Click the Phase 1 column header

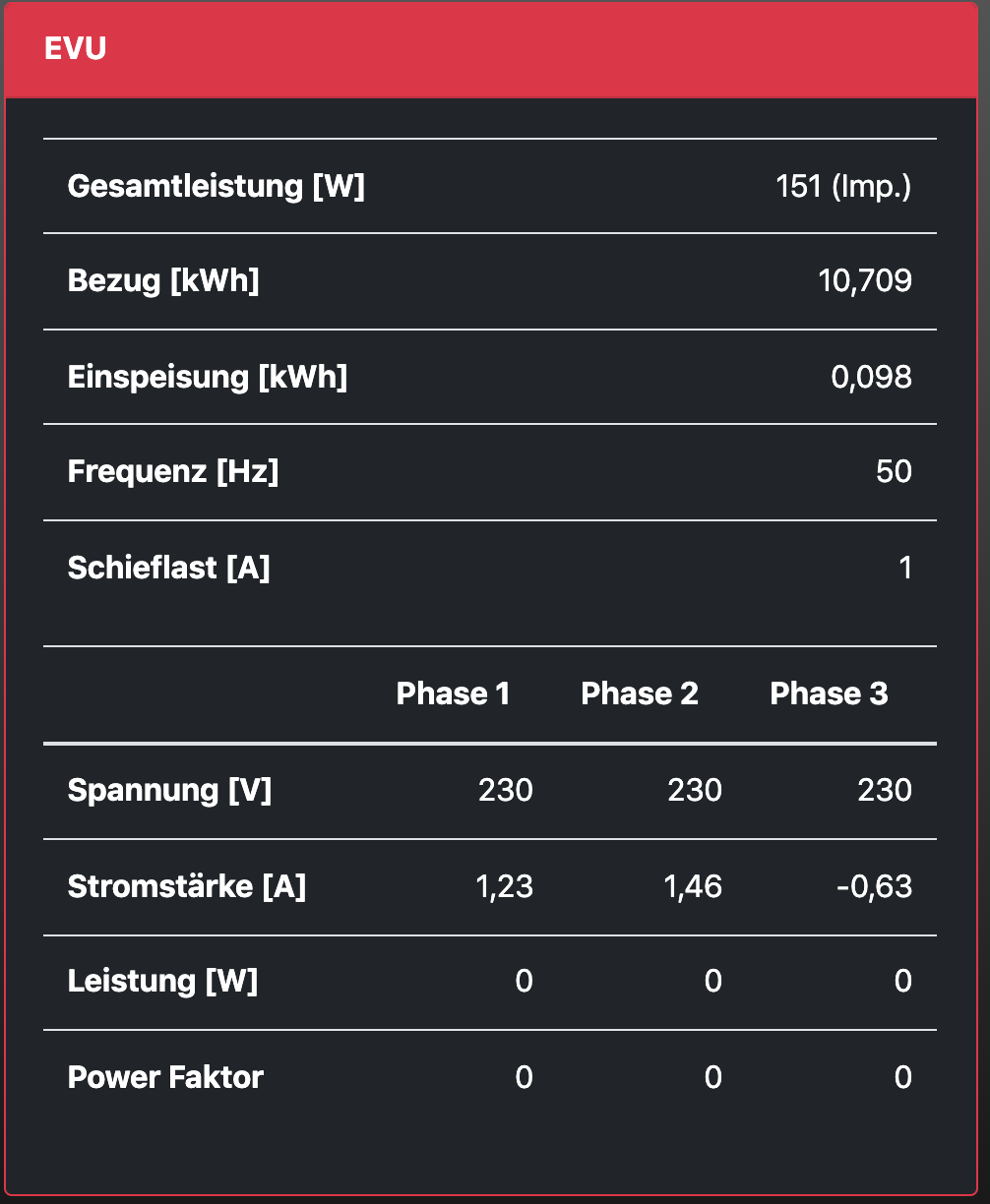453,693
